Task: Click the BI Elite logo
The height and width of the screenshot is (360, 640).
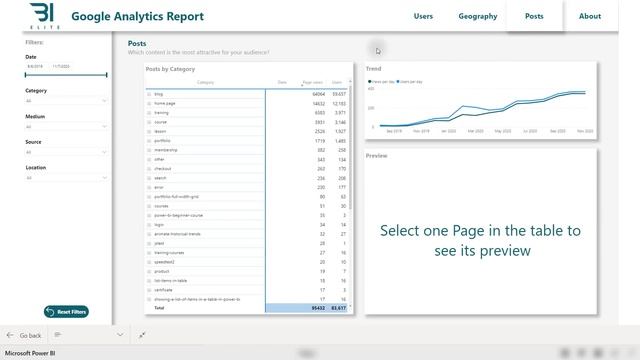Action: pos(43,16)
